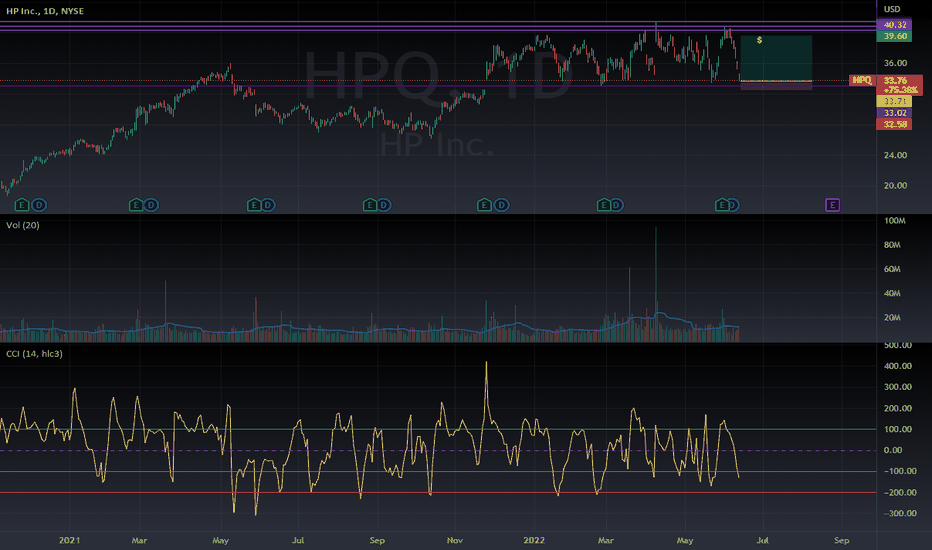The height and width of the screenshot is (550, 932).
Task: Click the purple upcoming earnings E marker
Action: tap(832, 205)
